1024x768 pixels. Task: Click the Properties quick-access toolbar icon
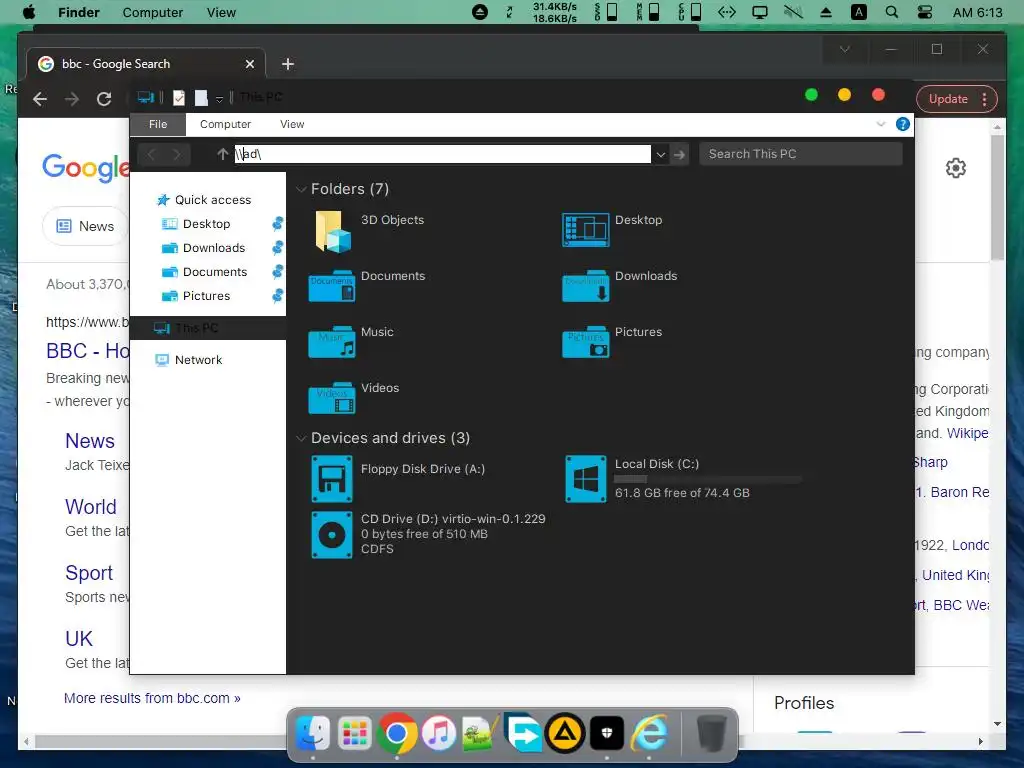tap(178, 97)
